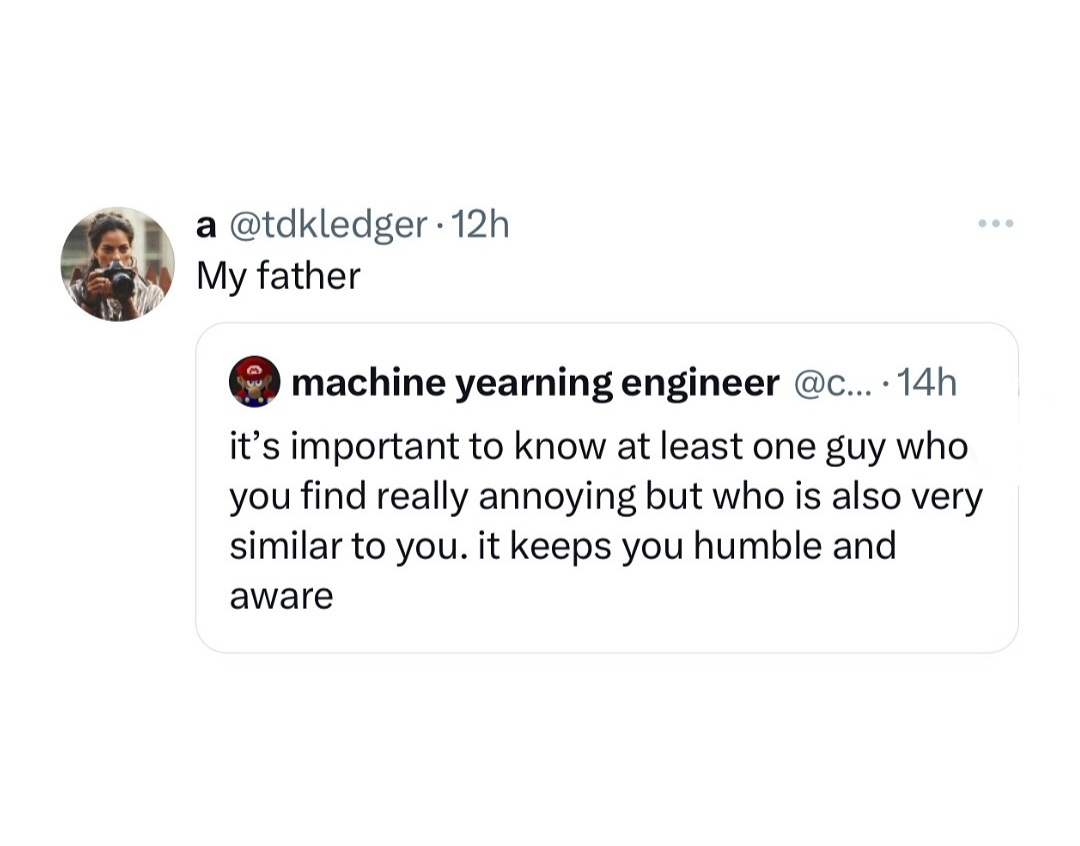Click the word "aware" in quoted tweet
This screenshot has width=1080, height=846.
(x=281, y=597)
